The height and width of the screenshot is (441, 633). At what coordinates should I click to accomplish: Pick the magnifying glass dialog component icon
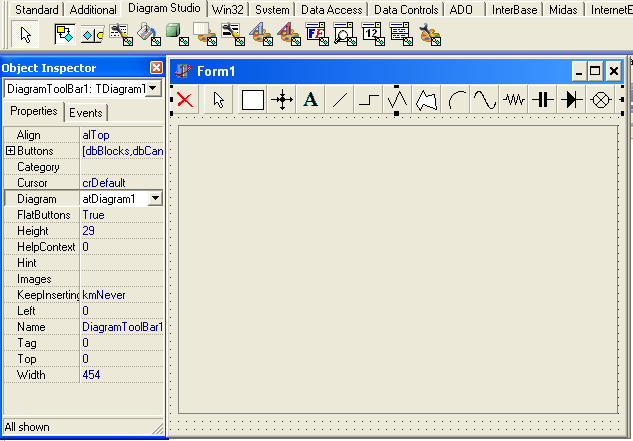(x=345, y=34)
